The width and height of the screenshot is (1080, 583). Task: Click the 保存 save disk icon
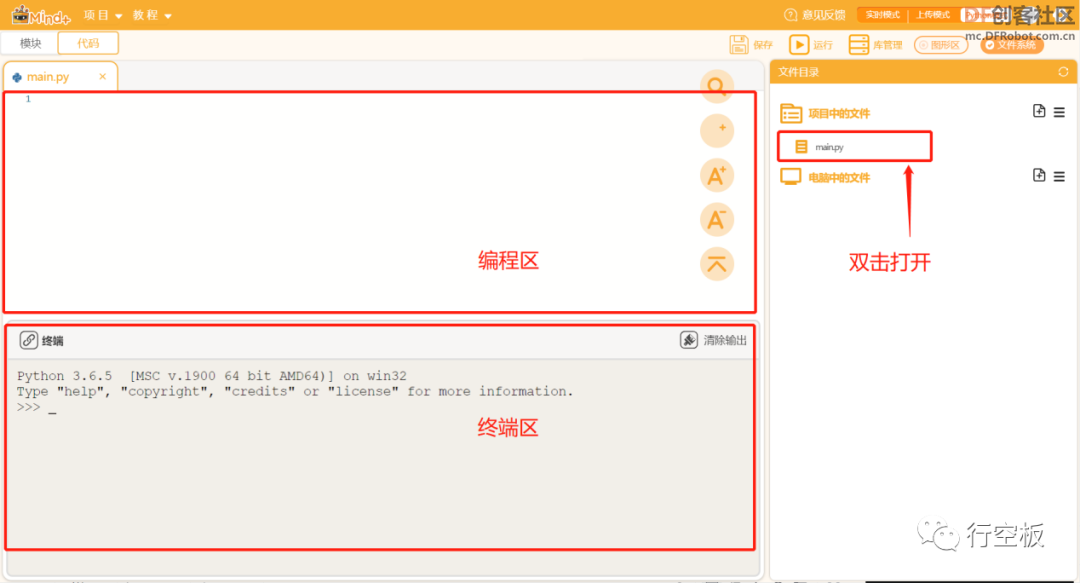pyautogui.click(x=739, y=45)
